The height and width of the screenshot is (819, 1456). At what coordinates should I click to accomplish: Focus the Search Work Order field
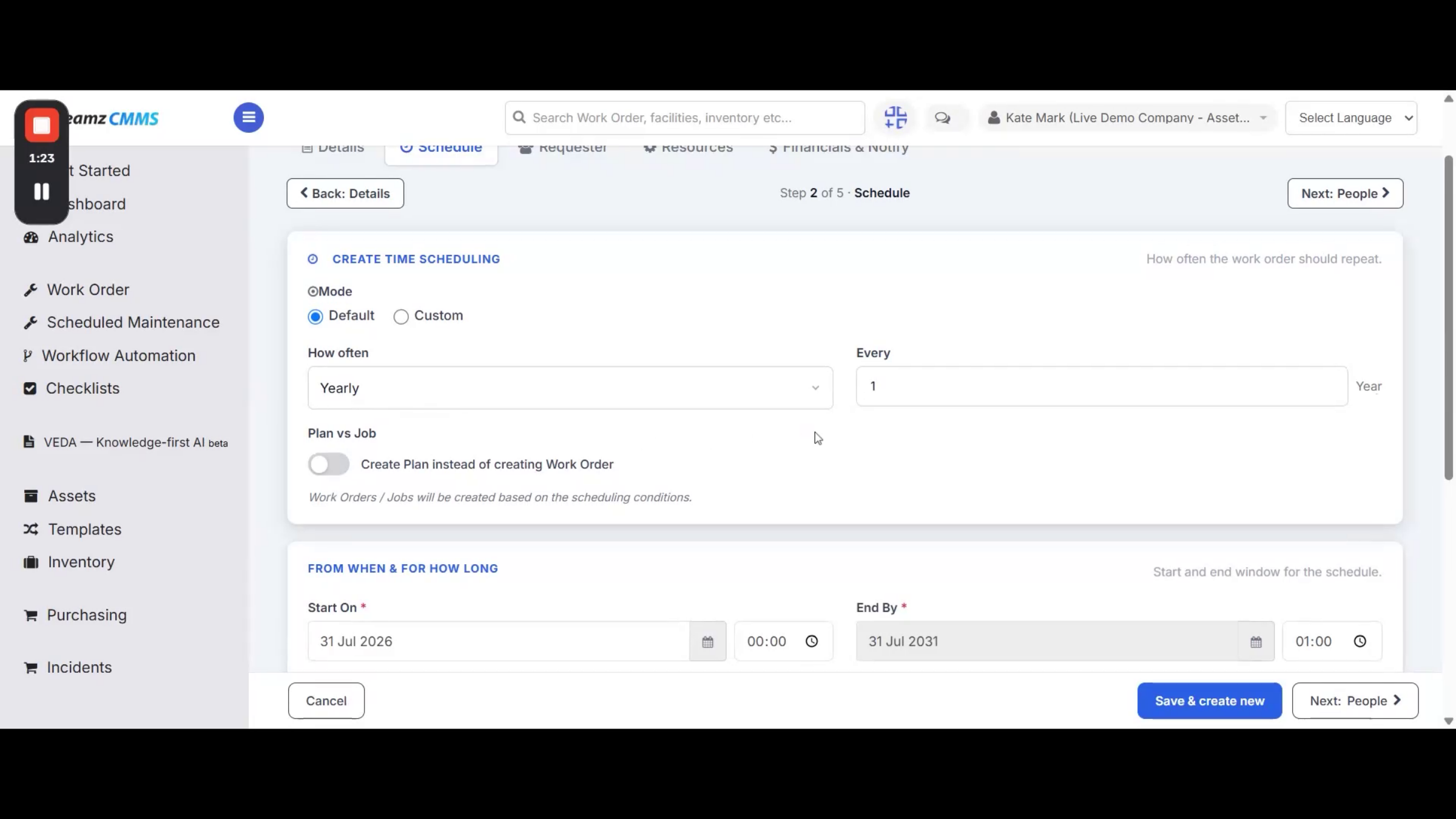685,118
